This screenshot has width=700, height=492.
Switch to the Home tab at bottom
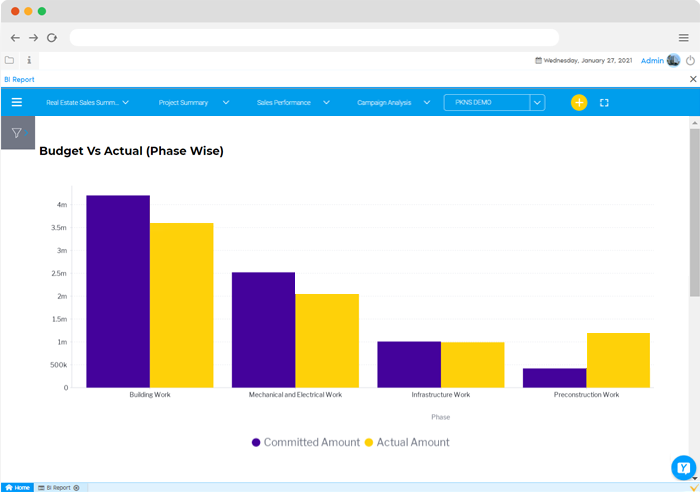[17, 487]
